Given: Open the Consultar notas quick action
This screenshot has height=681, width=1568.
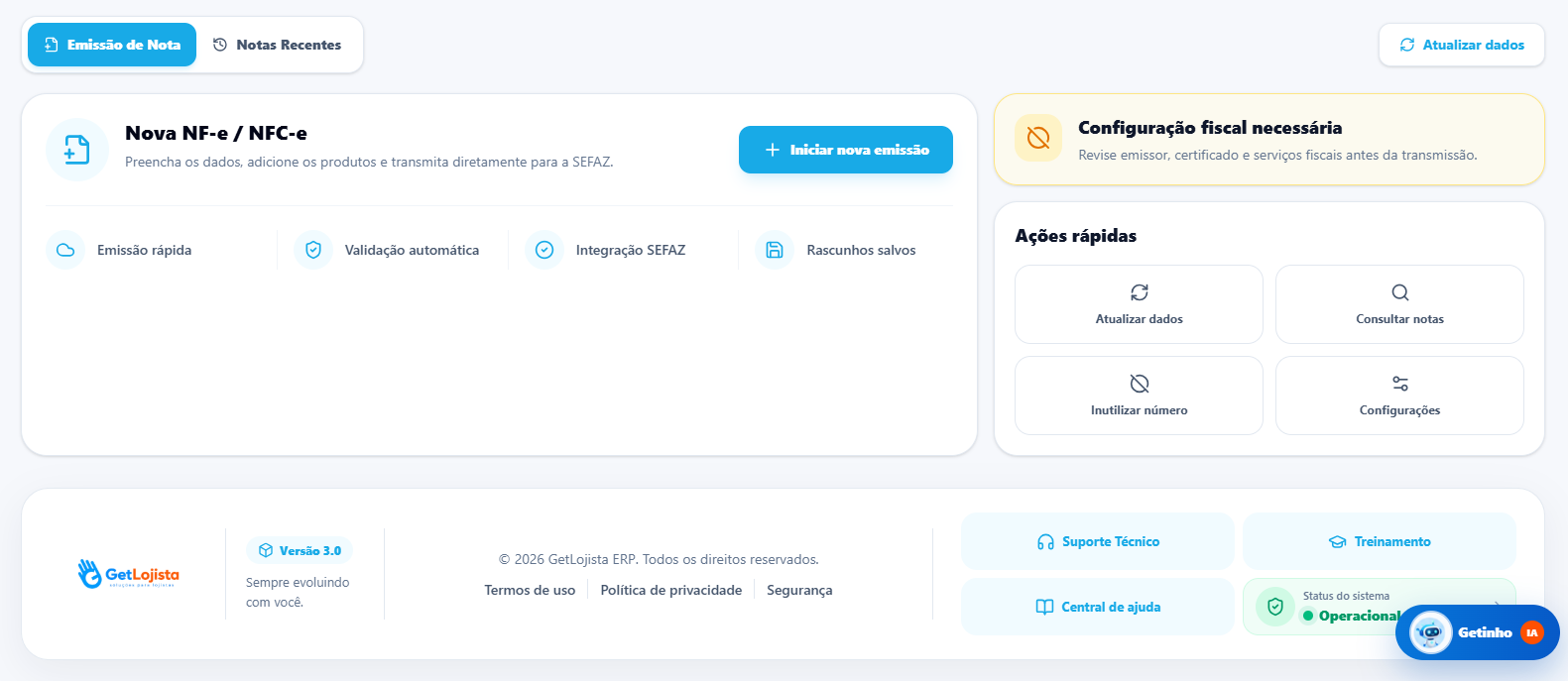Looking at the screenshot, I should tap(1399, 304).
